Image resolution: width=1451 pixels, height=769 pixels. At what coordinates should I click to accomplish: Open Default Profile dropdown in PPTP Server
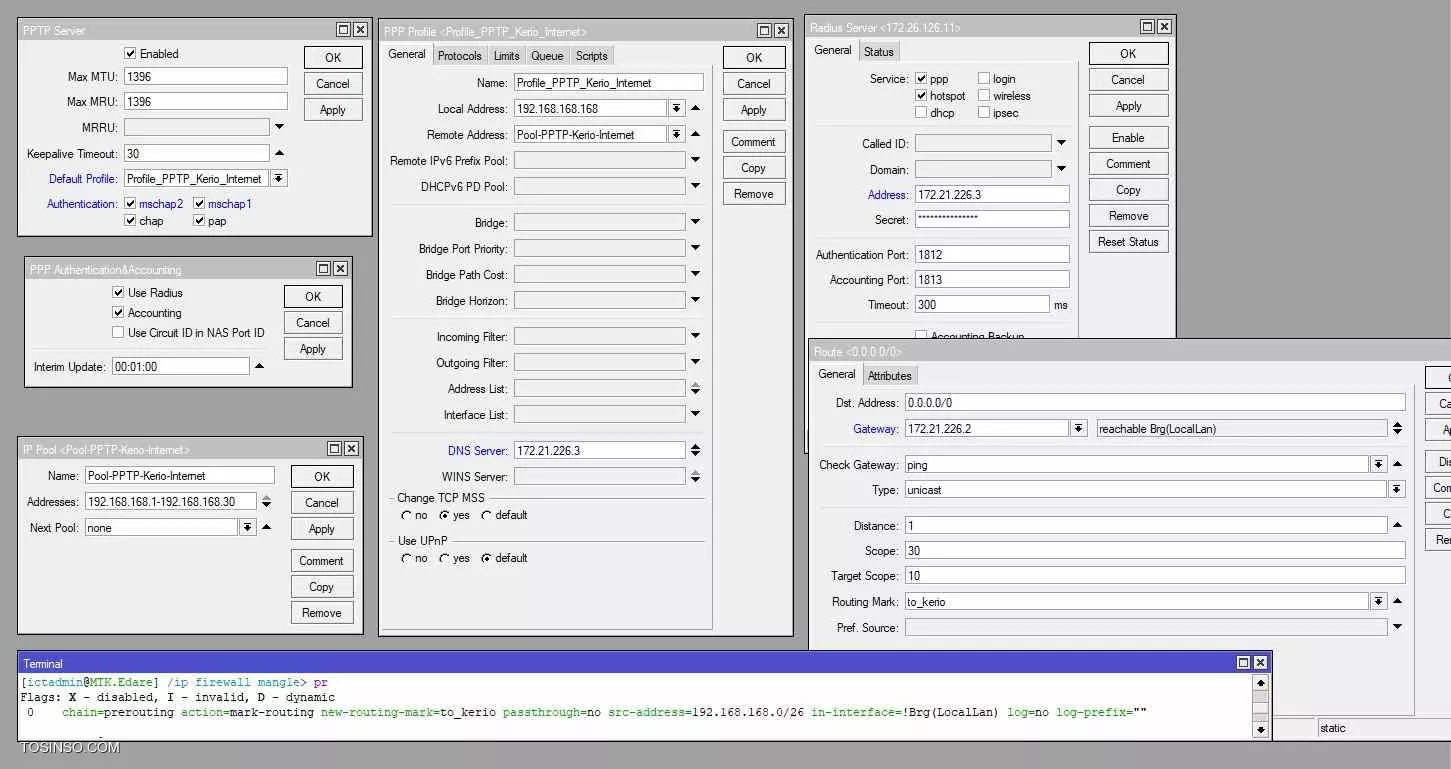pyautogui.click(x=278, y=179)
